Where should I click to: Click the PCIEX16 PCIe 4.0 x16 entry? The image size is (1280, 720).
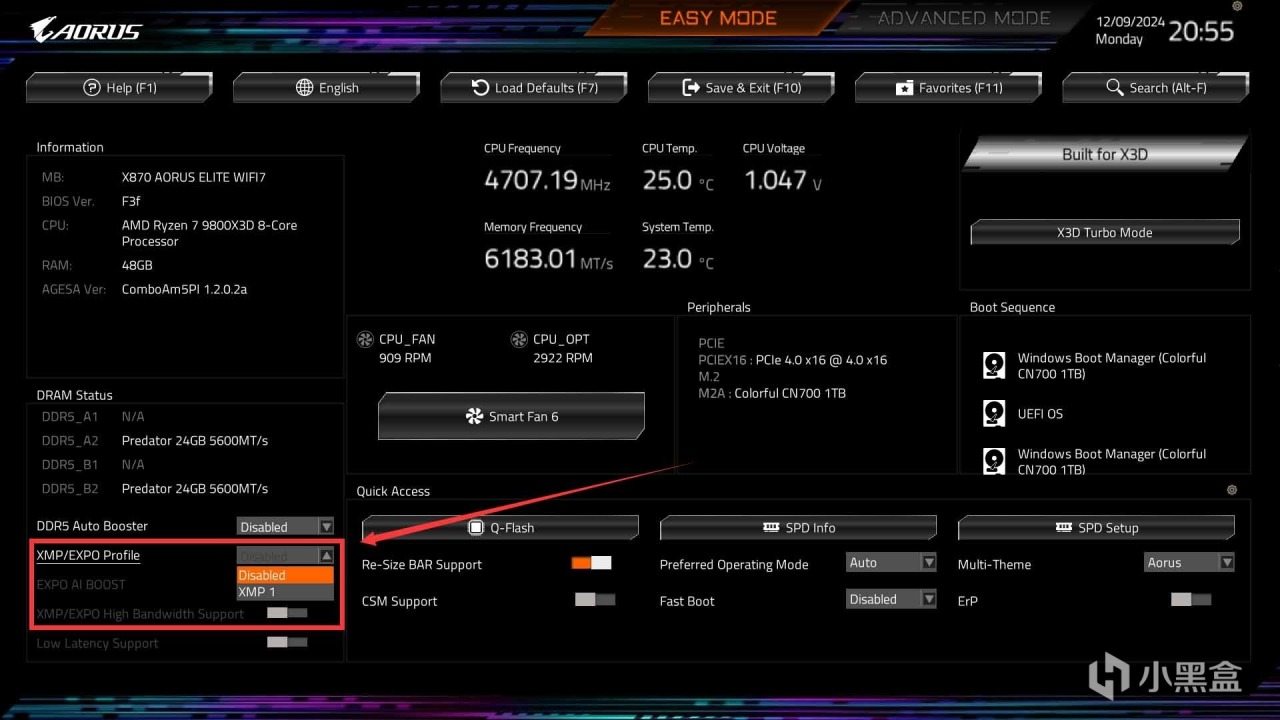(793, 359)
